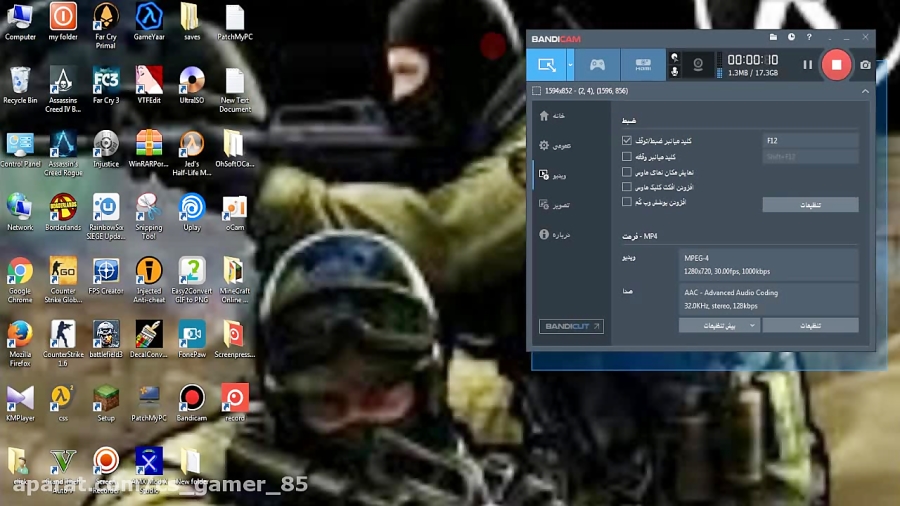Screen dimensions: 900x506
Task: Open the ویدیو (Video) tab
Action: [x=552, y=176]
